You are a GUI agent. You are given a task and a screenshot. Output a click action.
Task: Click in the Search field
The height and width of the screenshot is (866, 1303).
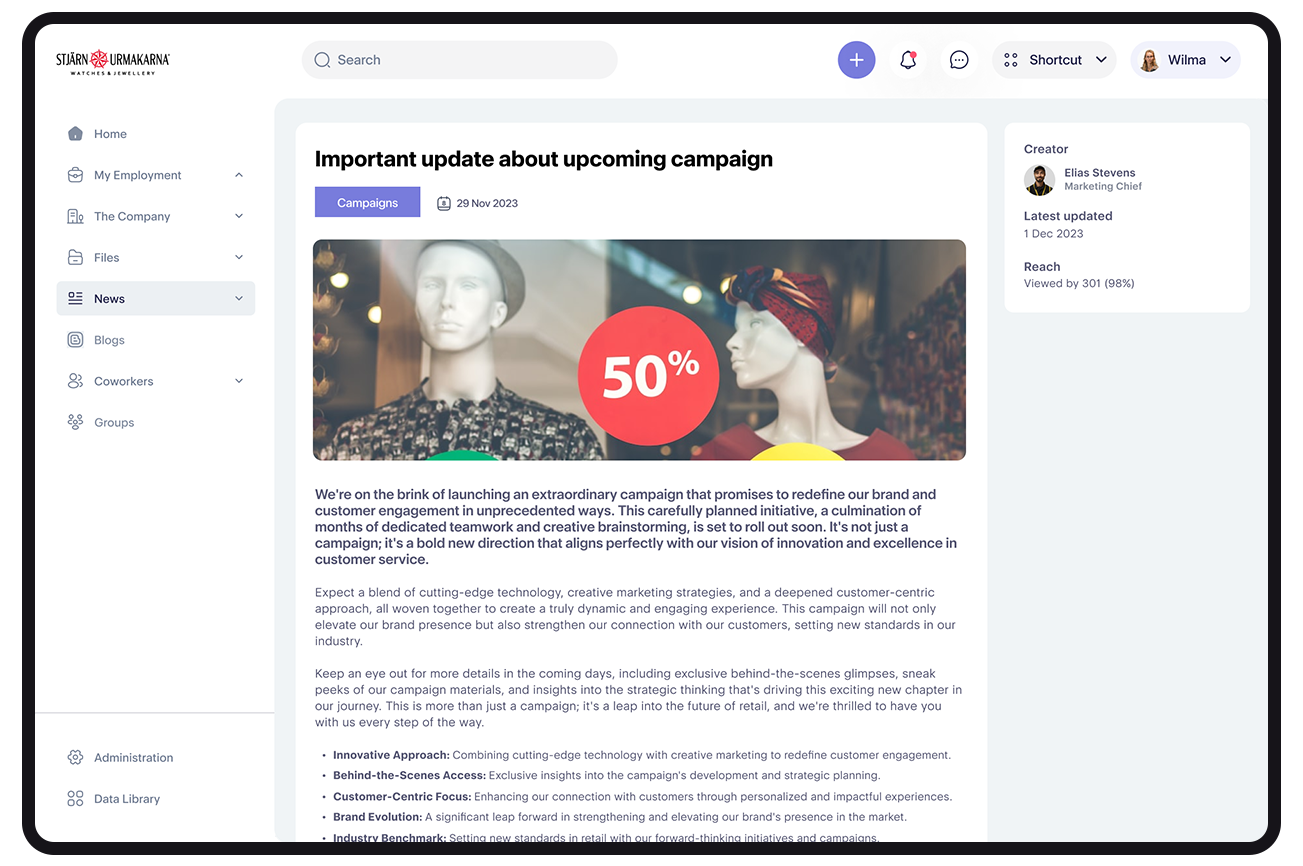460,60
